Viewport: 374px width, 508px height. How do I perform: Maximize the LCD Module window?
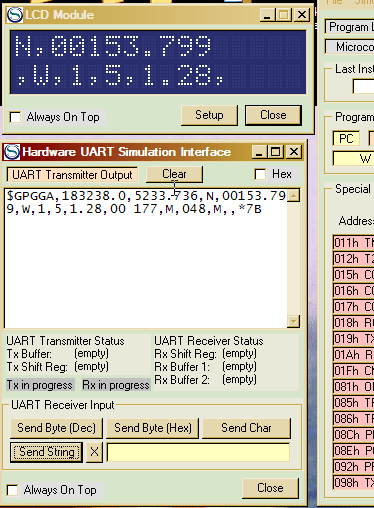(x=283, y=15)
